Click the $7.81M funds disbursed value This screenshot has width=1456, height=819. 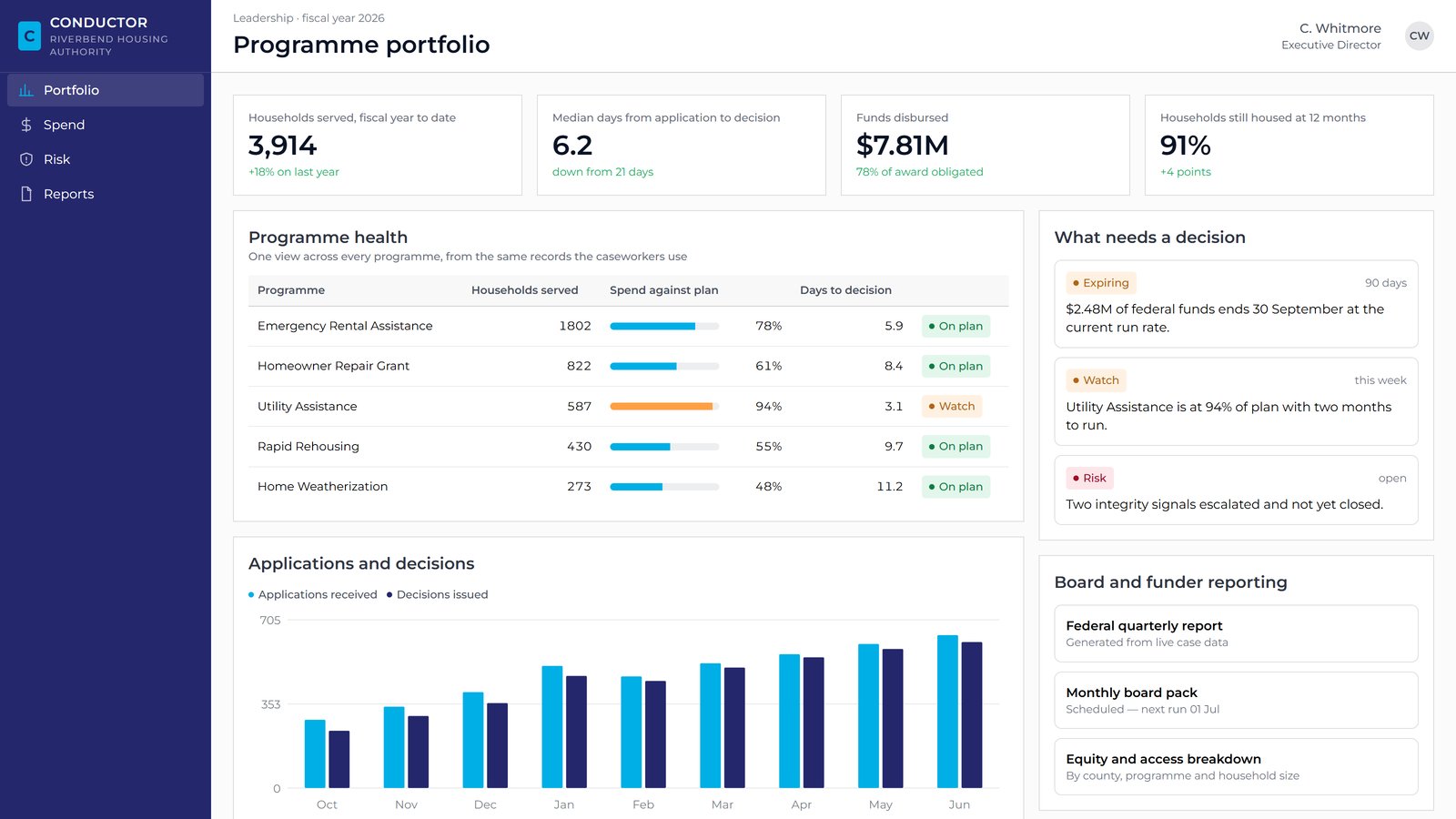903,146
